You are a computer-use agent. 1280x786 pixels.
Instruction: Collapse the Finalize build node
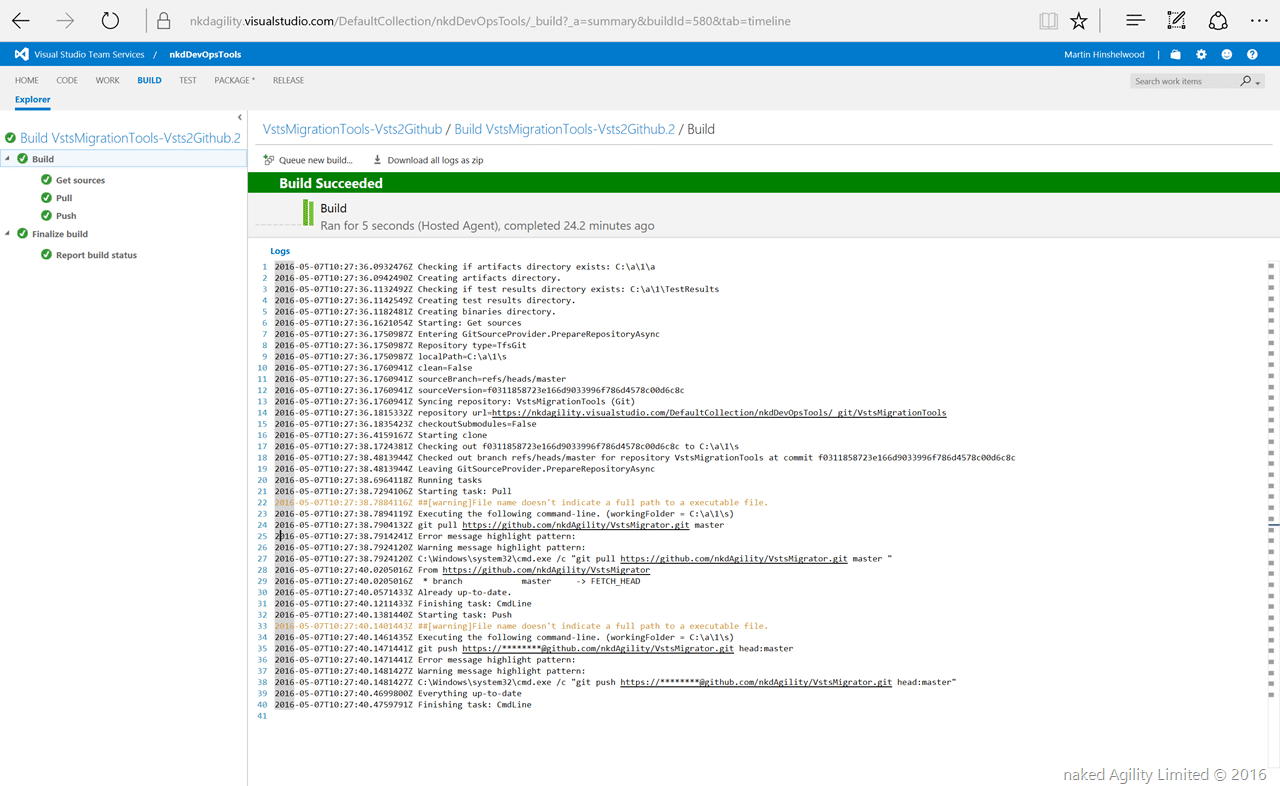[x=8, y=234]
